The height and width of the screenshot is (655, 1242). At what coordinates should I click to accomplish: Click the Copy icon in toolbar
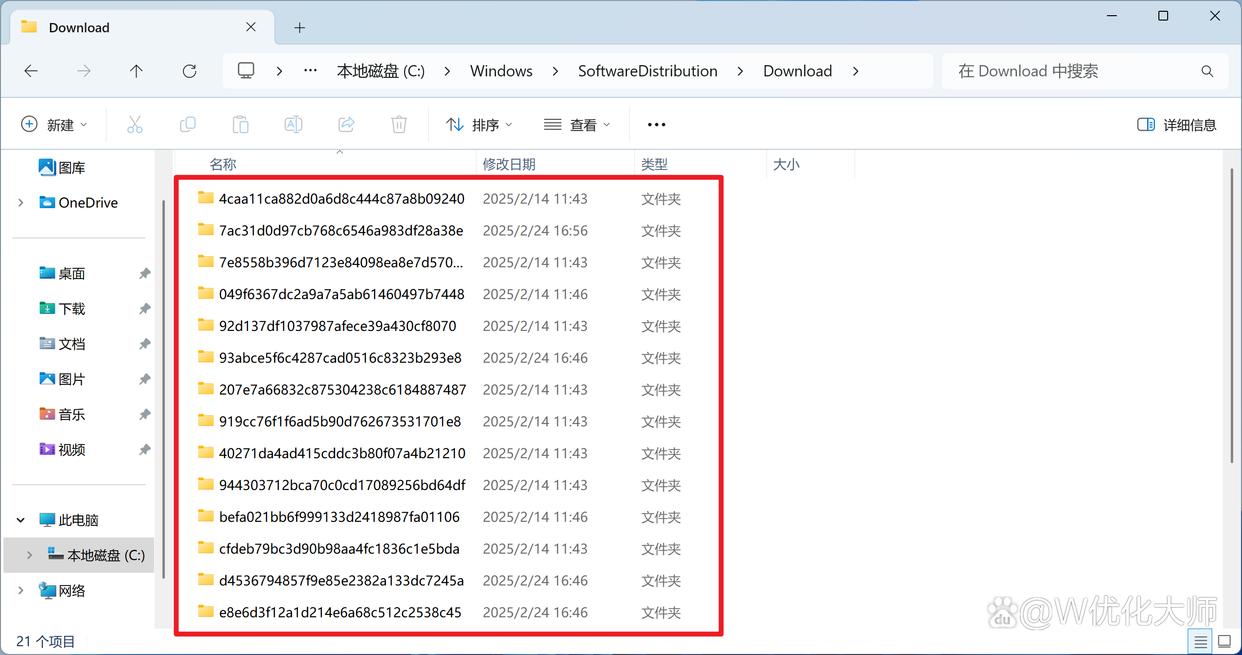(188, 125)
